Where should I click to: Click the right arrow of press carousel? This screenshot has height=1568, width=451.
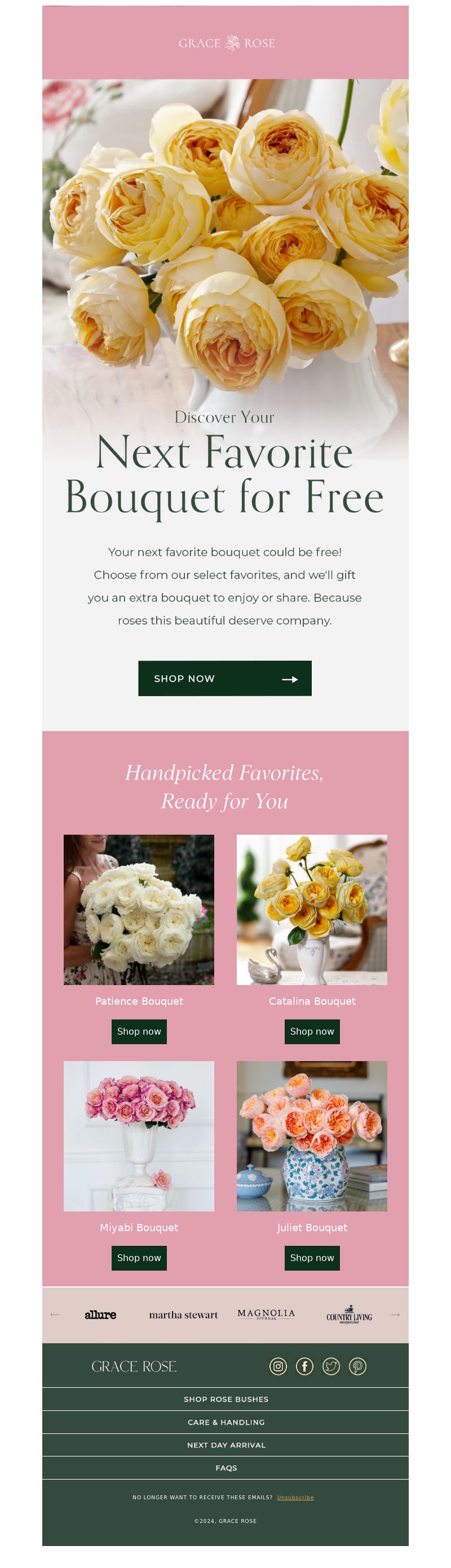[x=395, y=1315]
